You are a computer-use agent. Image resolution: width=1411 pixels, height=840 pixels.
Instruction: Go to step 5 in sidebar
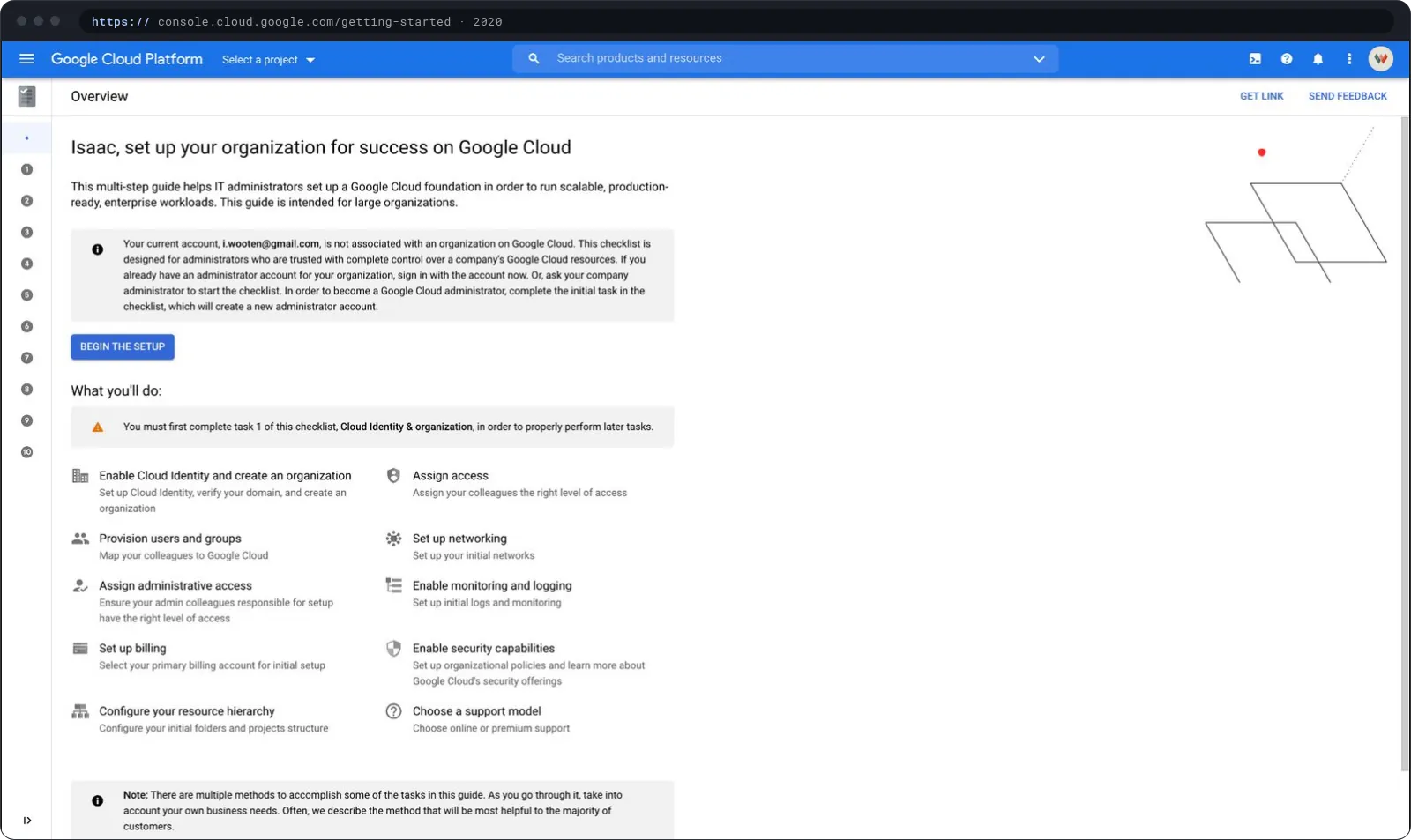point(26,295)
